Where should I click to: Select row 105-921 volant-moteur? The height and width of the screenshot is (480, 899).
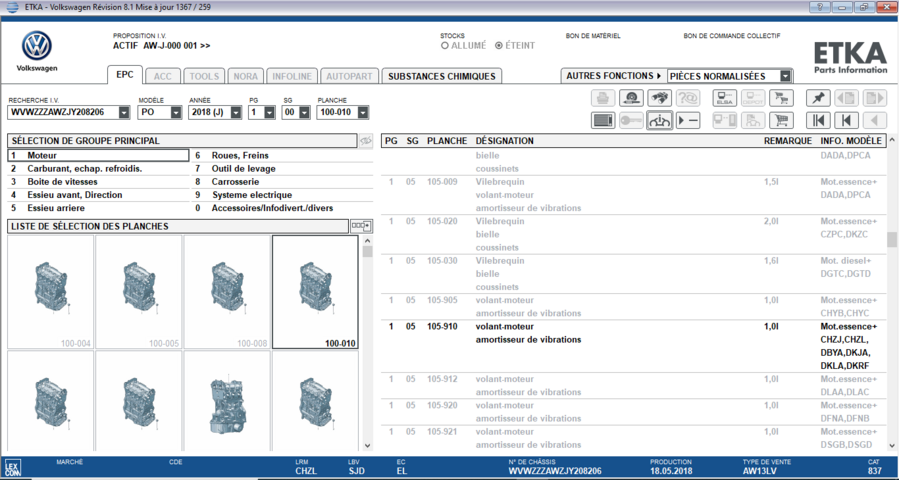coord(634,438)
